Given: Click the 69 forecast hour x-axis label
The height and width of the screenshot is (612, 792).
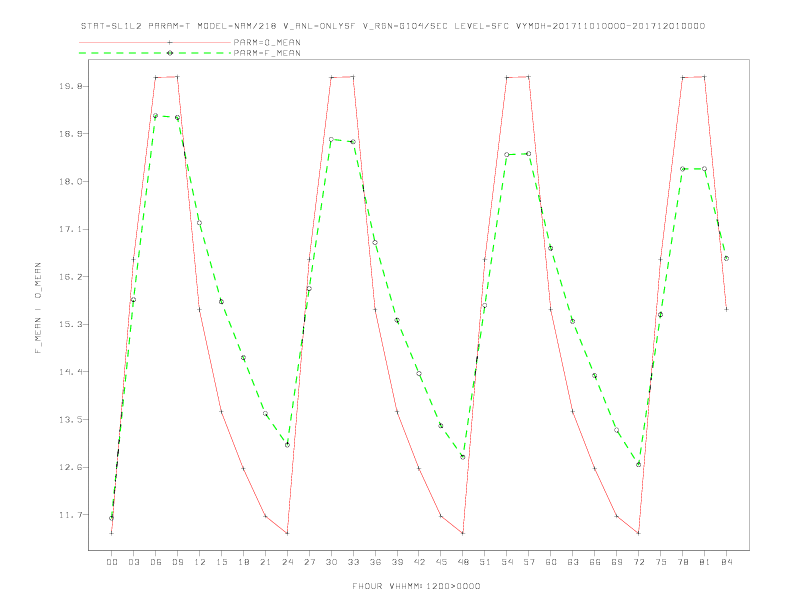Looking at the screenshot, I should tap(617, 562).
